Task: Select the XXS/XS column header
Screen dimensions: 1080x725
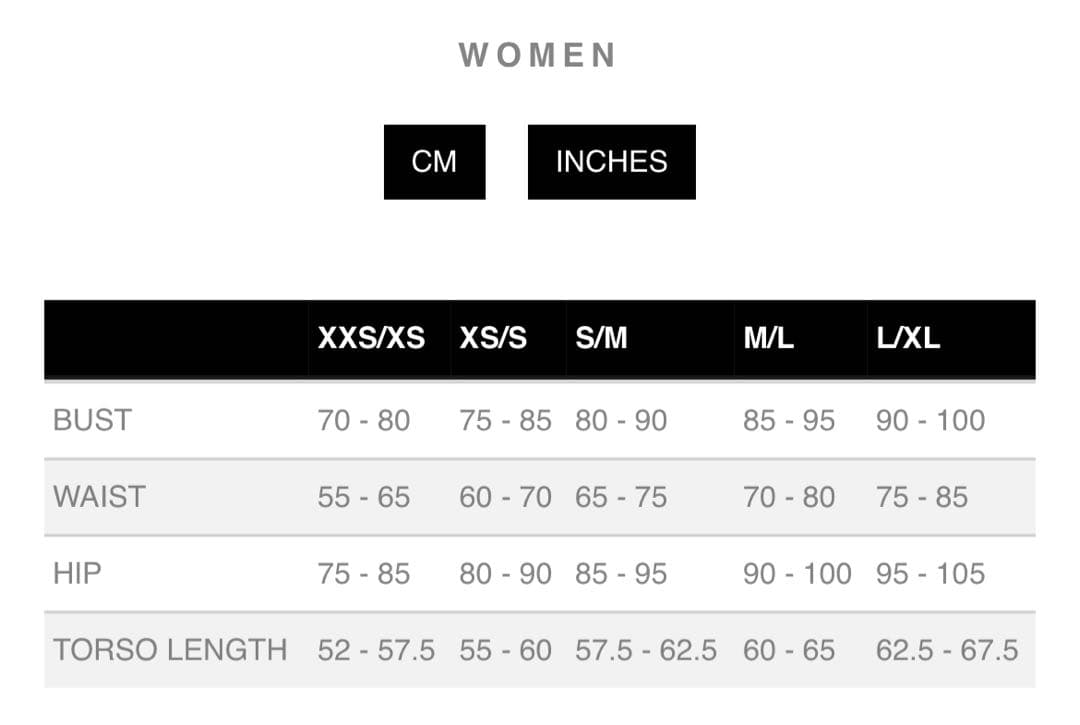Action: tap(371, 338)
